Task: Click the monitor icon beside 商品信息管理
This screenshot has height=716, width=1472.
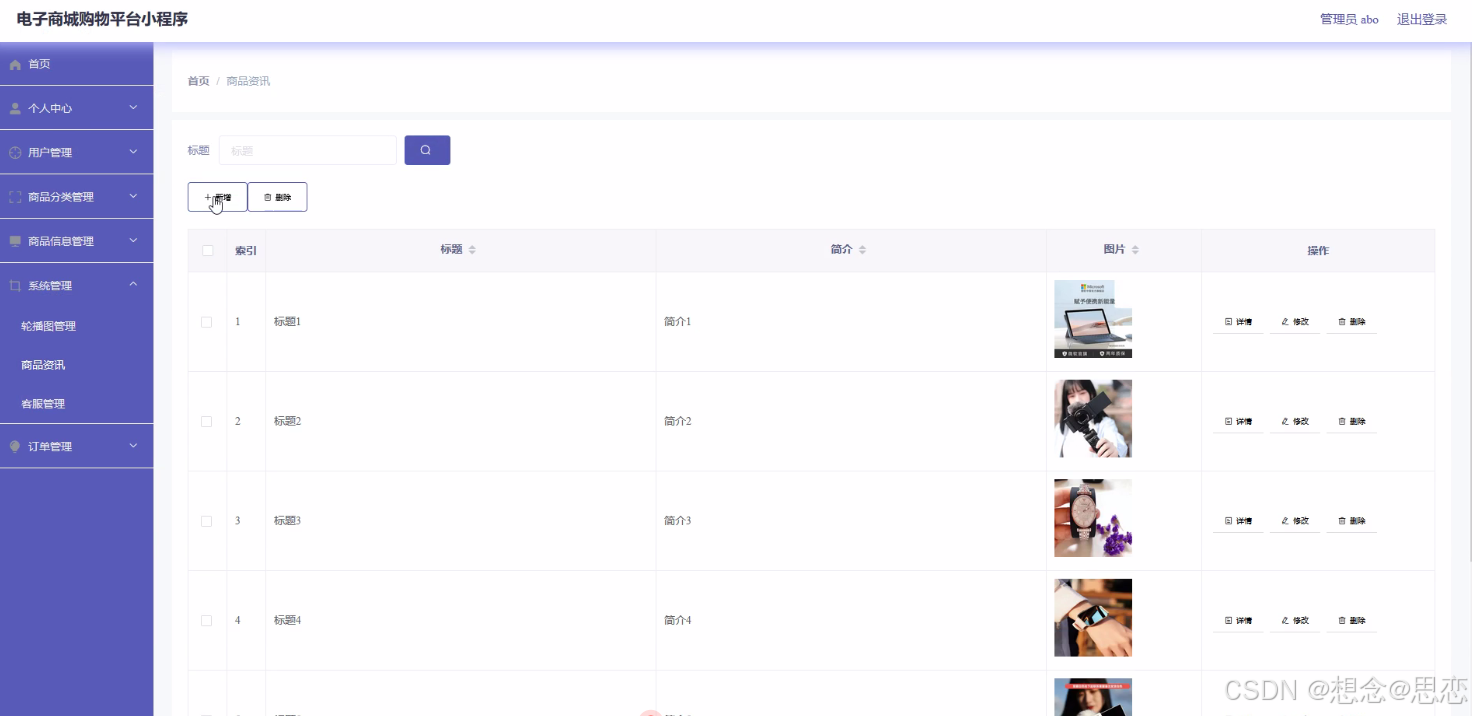Action: 15,241
